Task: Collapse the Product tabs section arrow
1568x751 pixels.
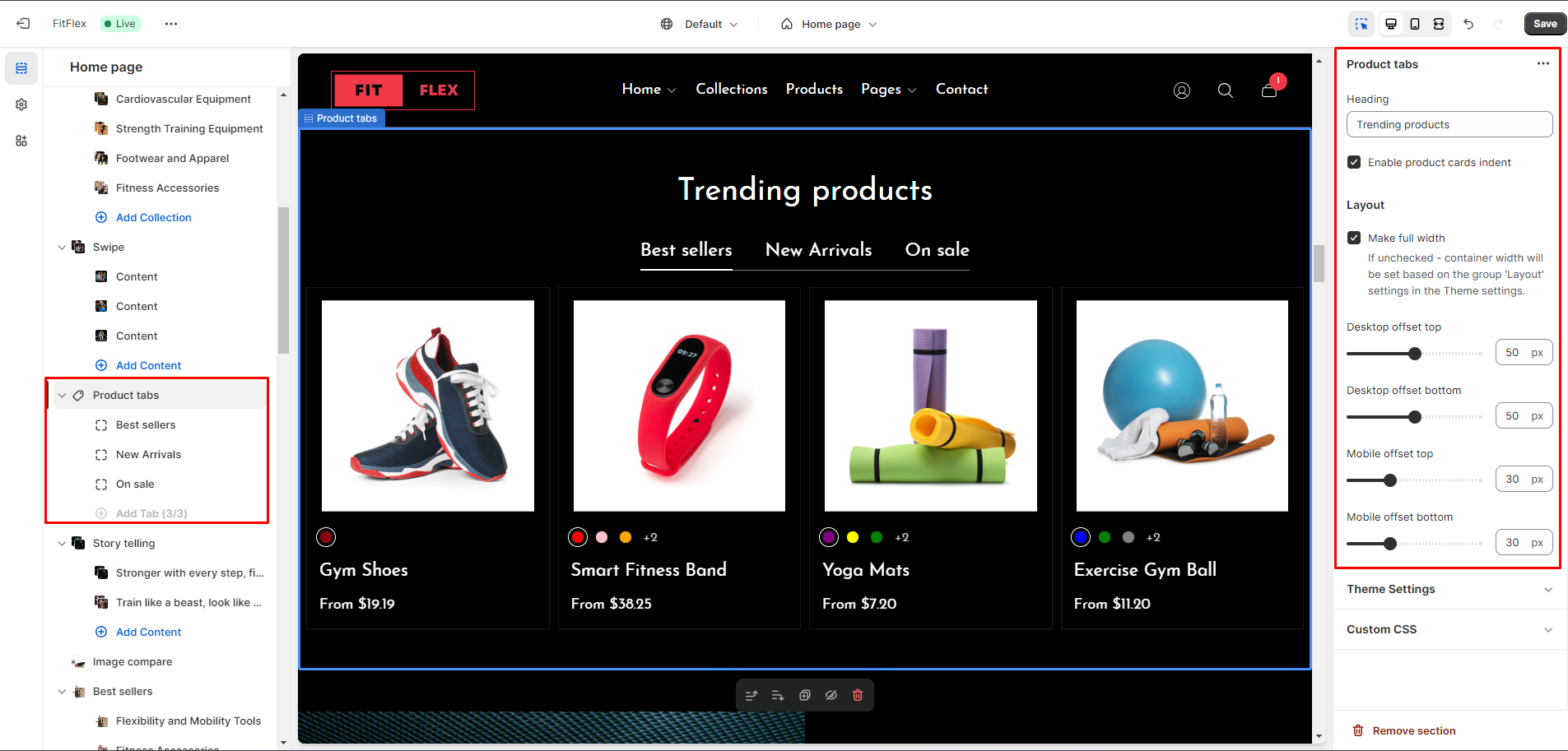Action: pos(62,396)
